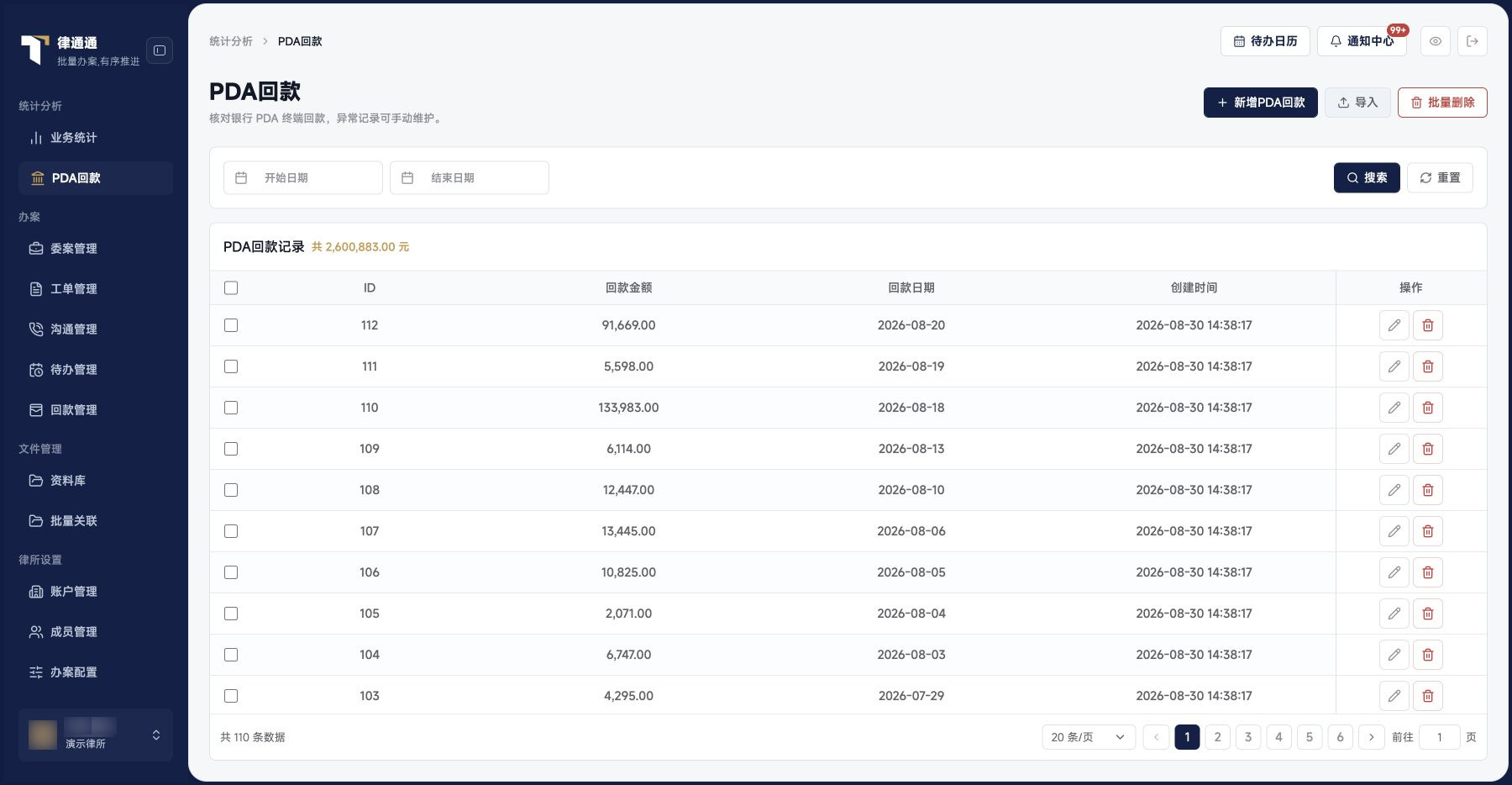
Task: Go to page 3 in pagination
Action: click(x=1248, y=737)
